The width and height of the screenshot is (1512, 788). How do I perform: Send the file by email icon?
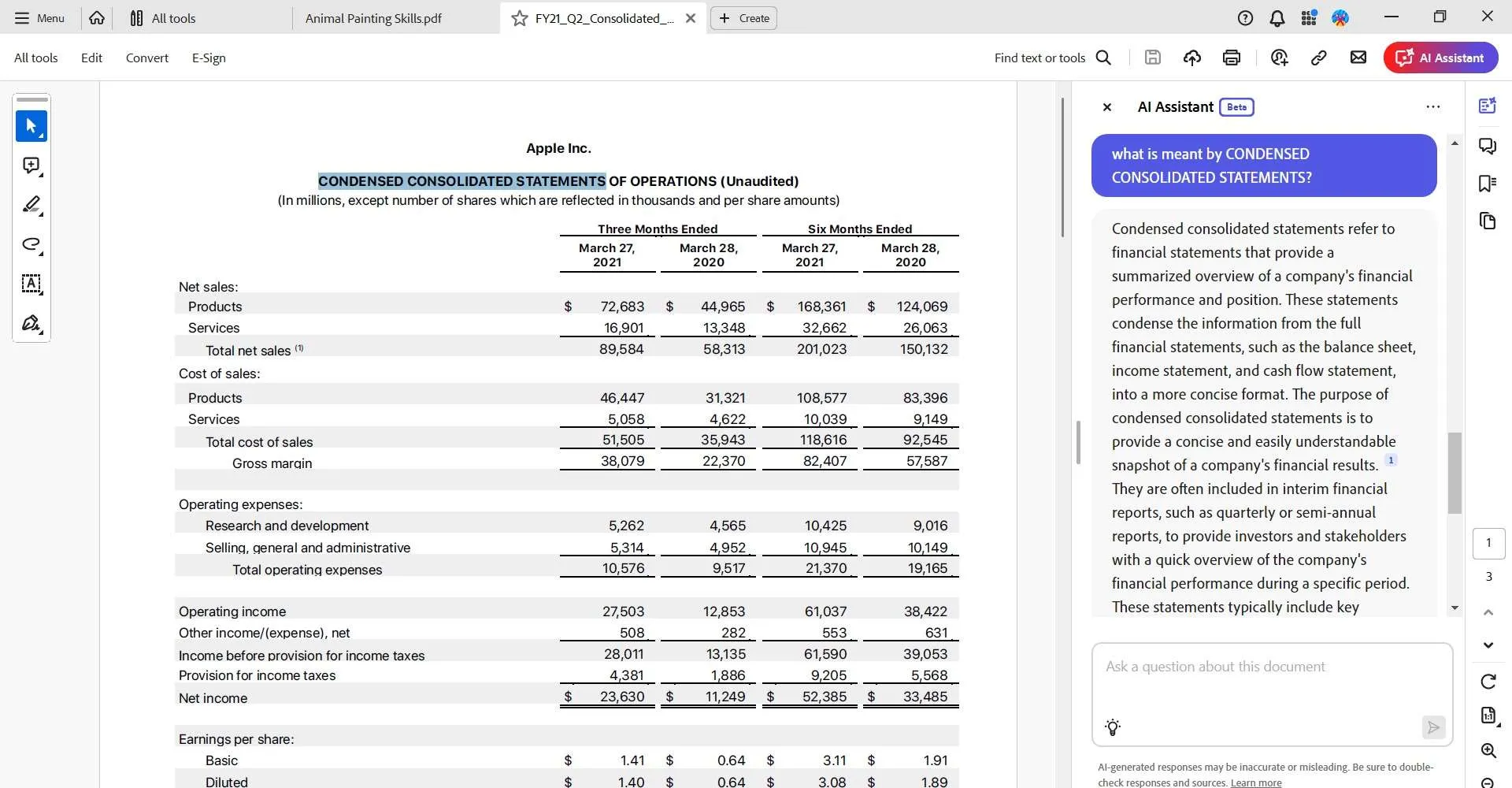[1358, 58]
